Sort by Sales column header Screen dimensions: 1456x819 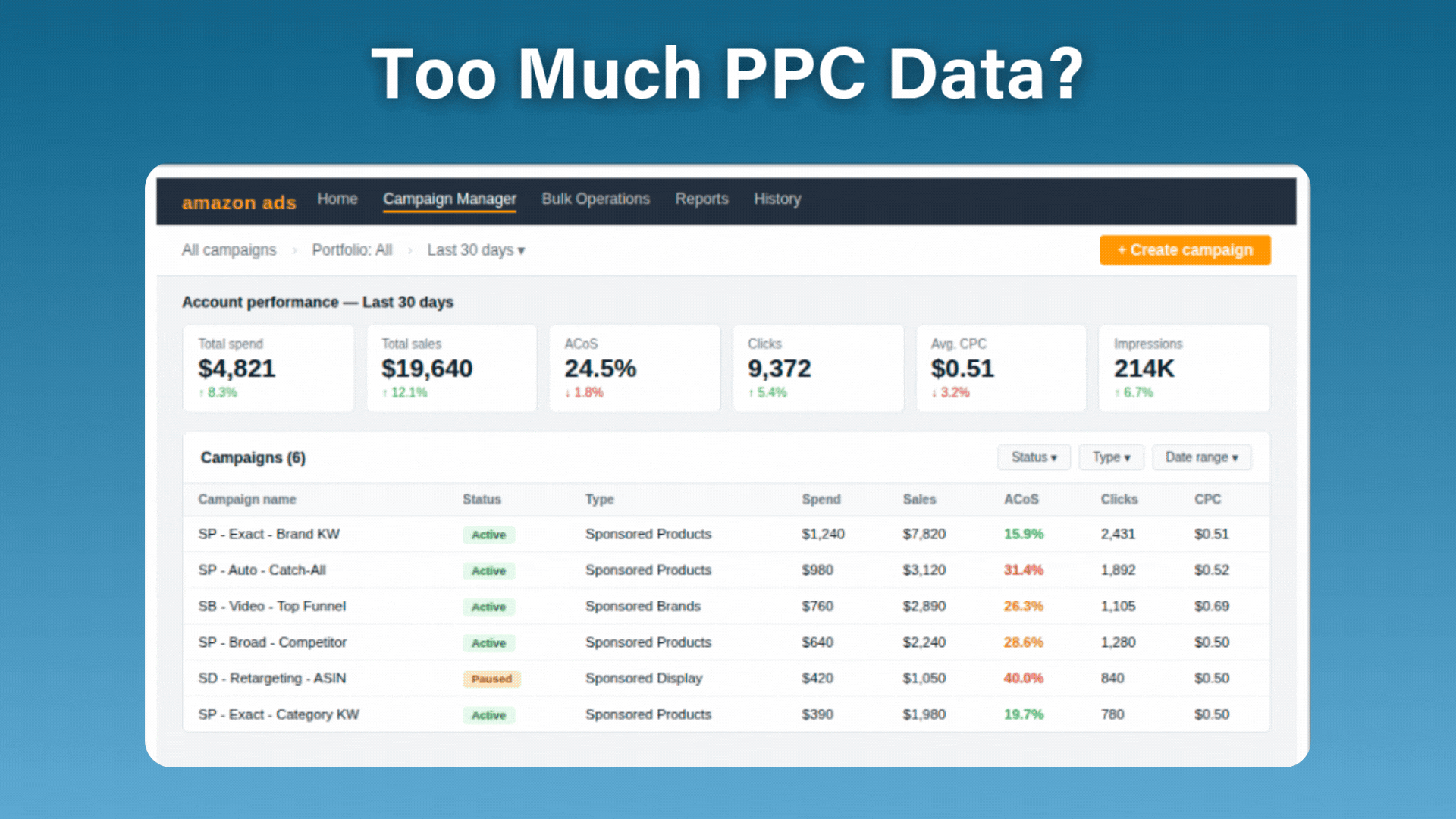919,499
